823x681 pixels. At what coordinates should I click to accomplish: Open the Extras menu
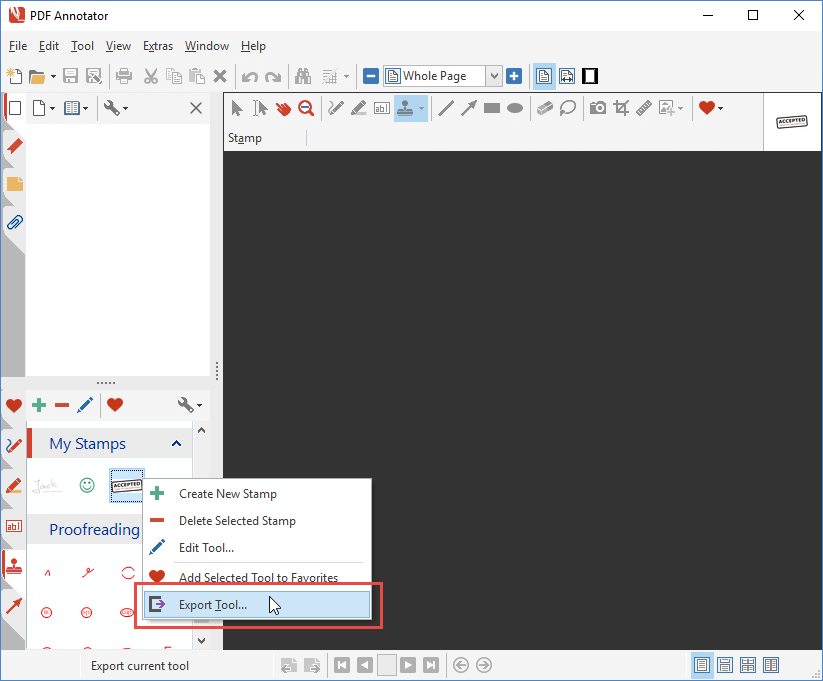pos(158,46)
